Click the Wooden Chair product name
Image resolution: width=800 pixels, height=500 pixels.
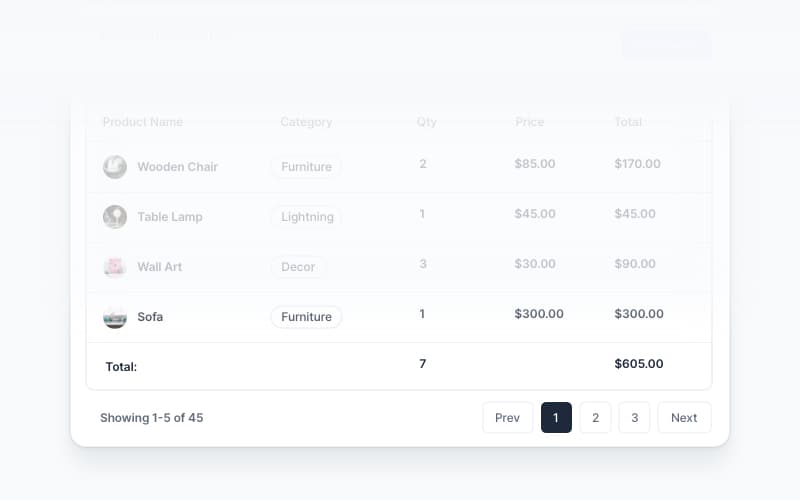coord(177,167)
